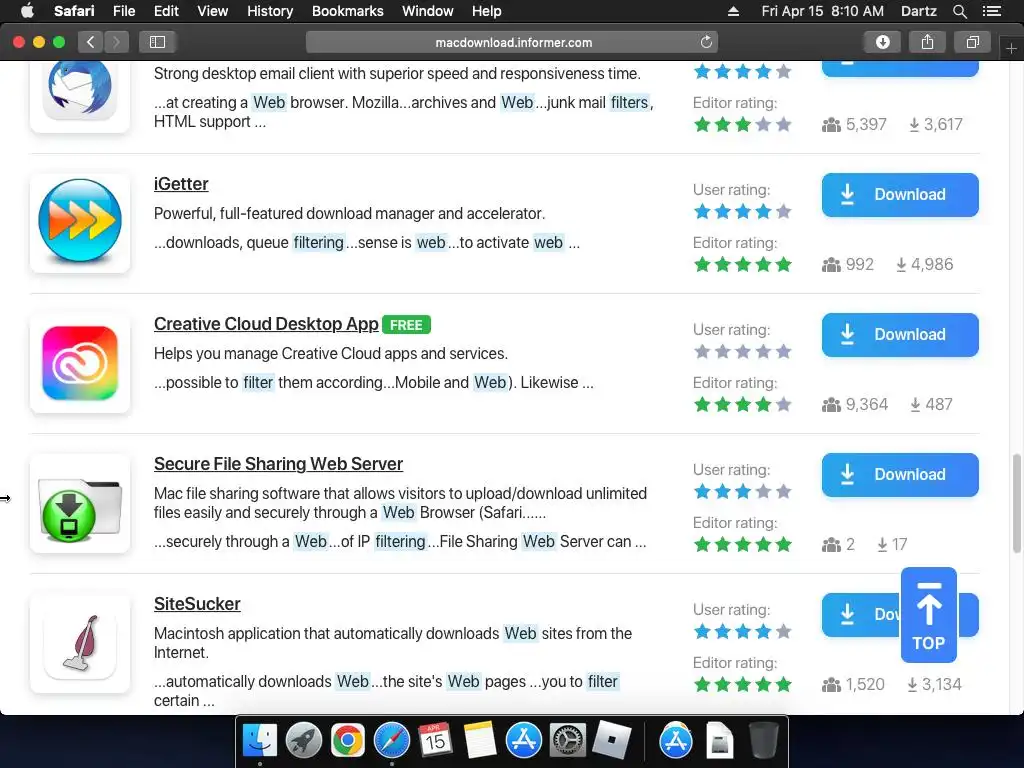This screenshot has width=1024, height=768.
Task: Open Finder from the Dock
Action: 260,741
